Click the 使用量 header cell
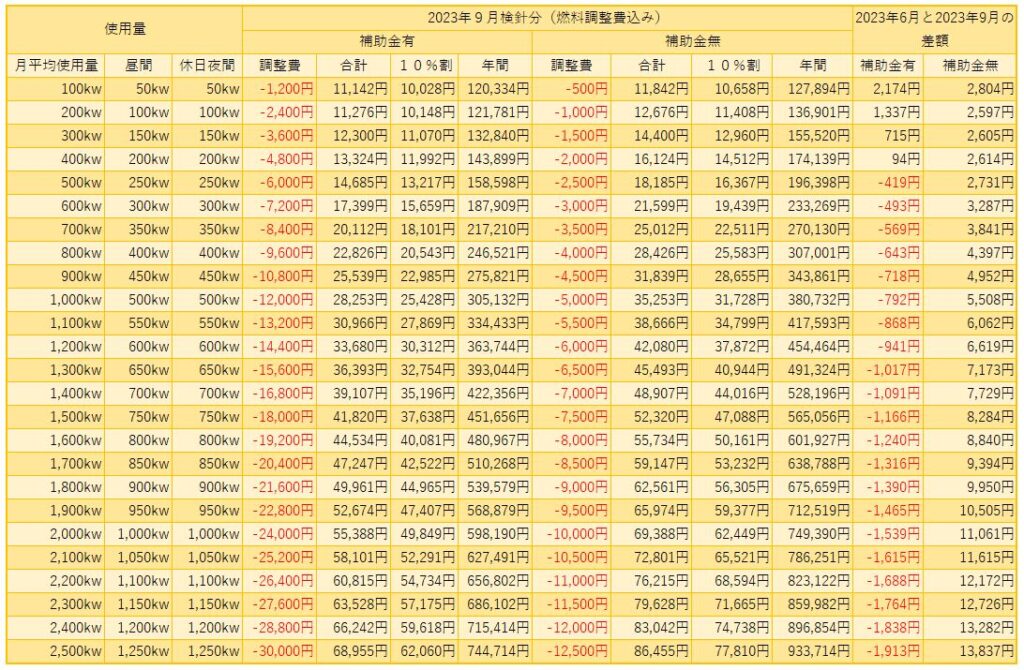 click(124, 29)
